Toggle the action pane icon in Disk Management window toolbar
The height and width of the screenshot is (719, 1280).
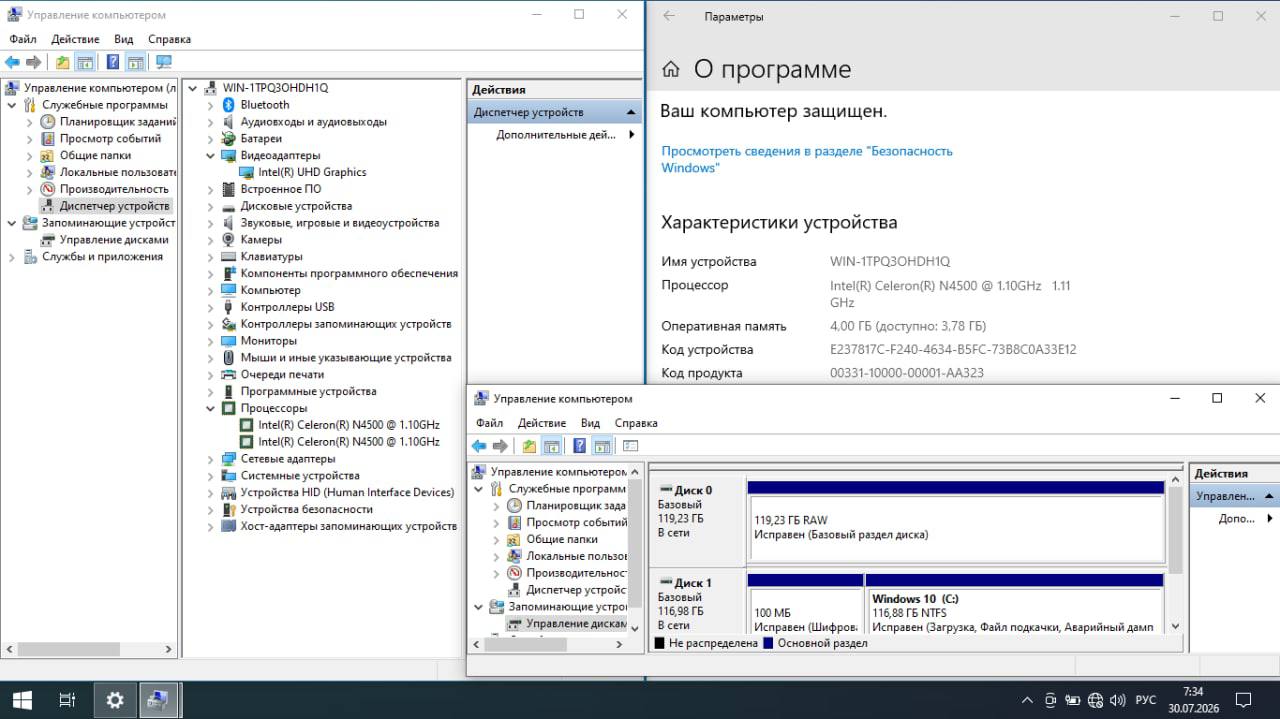(x=602, y=446)
